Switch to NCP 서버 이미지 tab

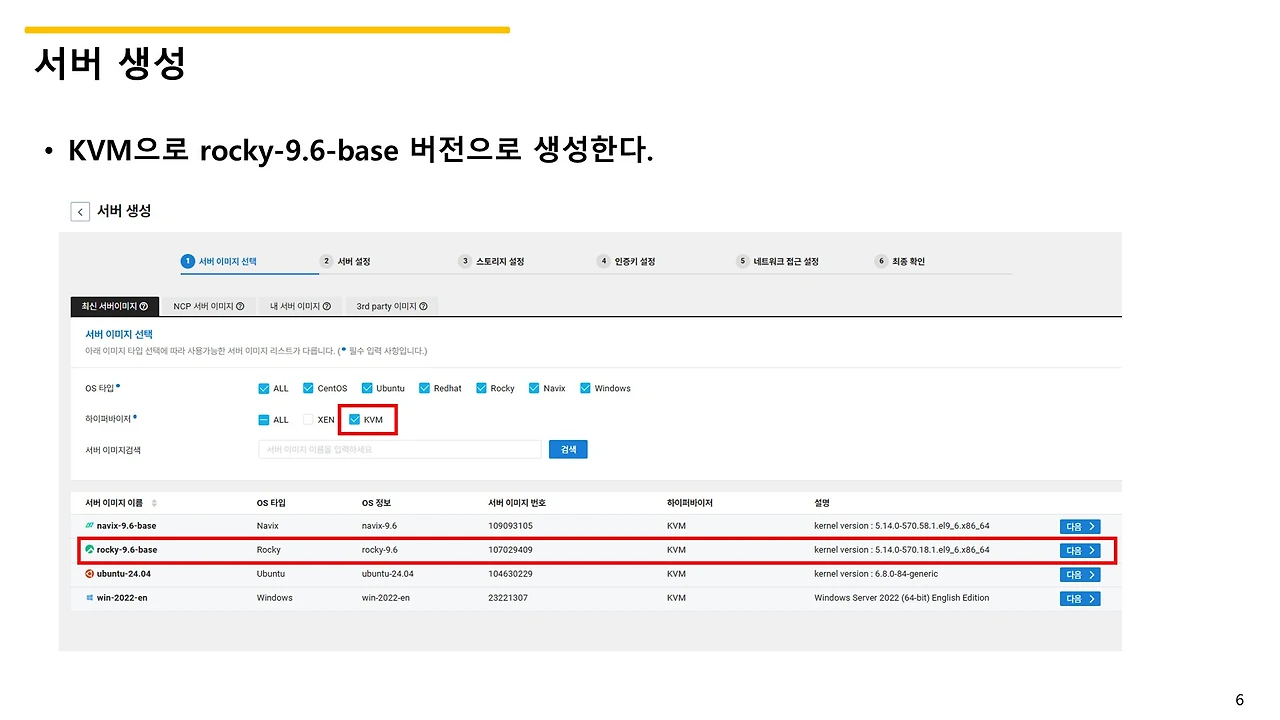(209, 306)
